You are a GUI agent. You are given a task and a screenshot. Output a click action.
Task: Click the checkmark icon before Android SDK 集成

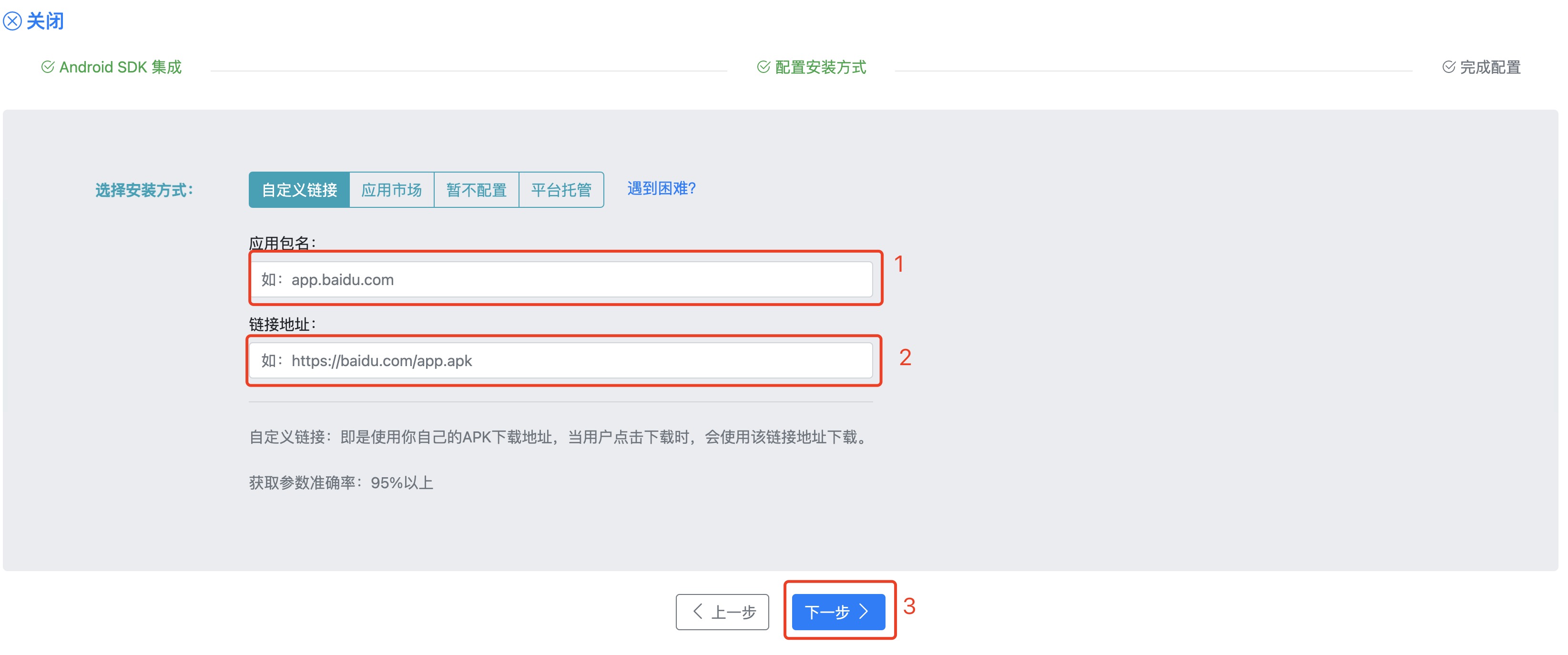click(48, 67)
